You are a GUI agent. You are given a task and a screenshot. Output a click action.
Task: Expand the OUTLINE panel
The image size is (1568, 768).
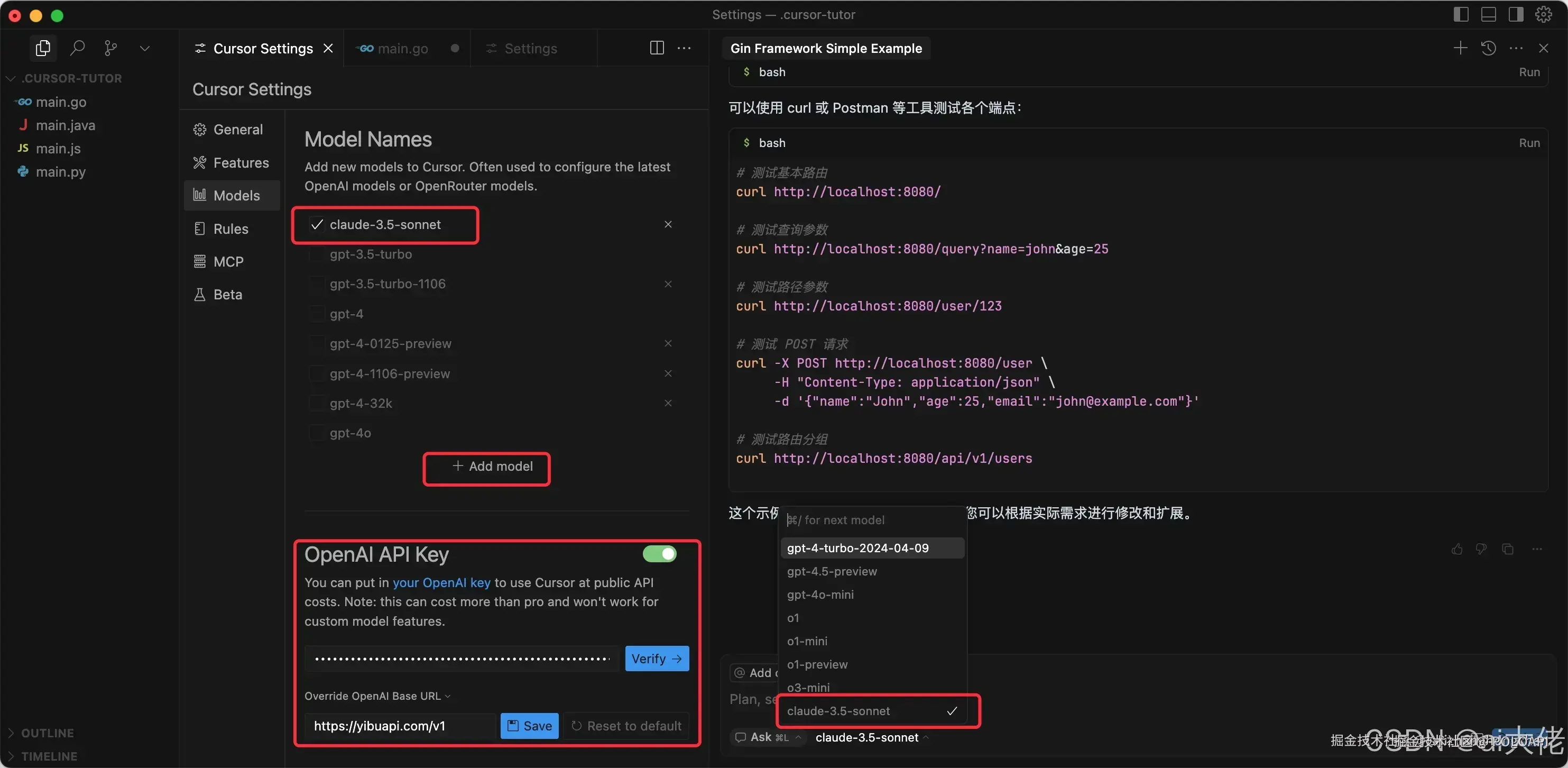pos(48,733)
